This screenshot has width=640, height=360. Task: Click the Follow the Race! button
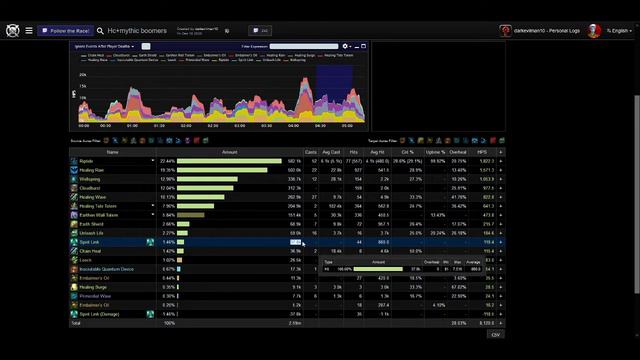pyautogui.click(x=65, y=31)
